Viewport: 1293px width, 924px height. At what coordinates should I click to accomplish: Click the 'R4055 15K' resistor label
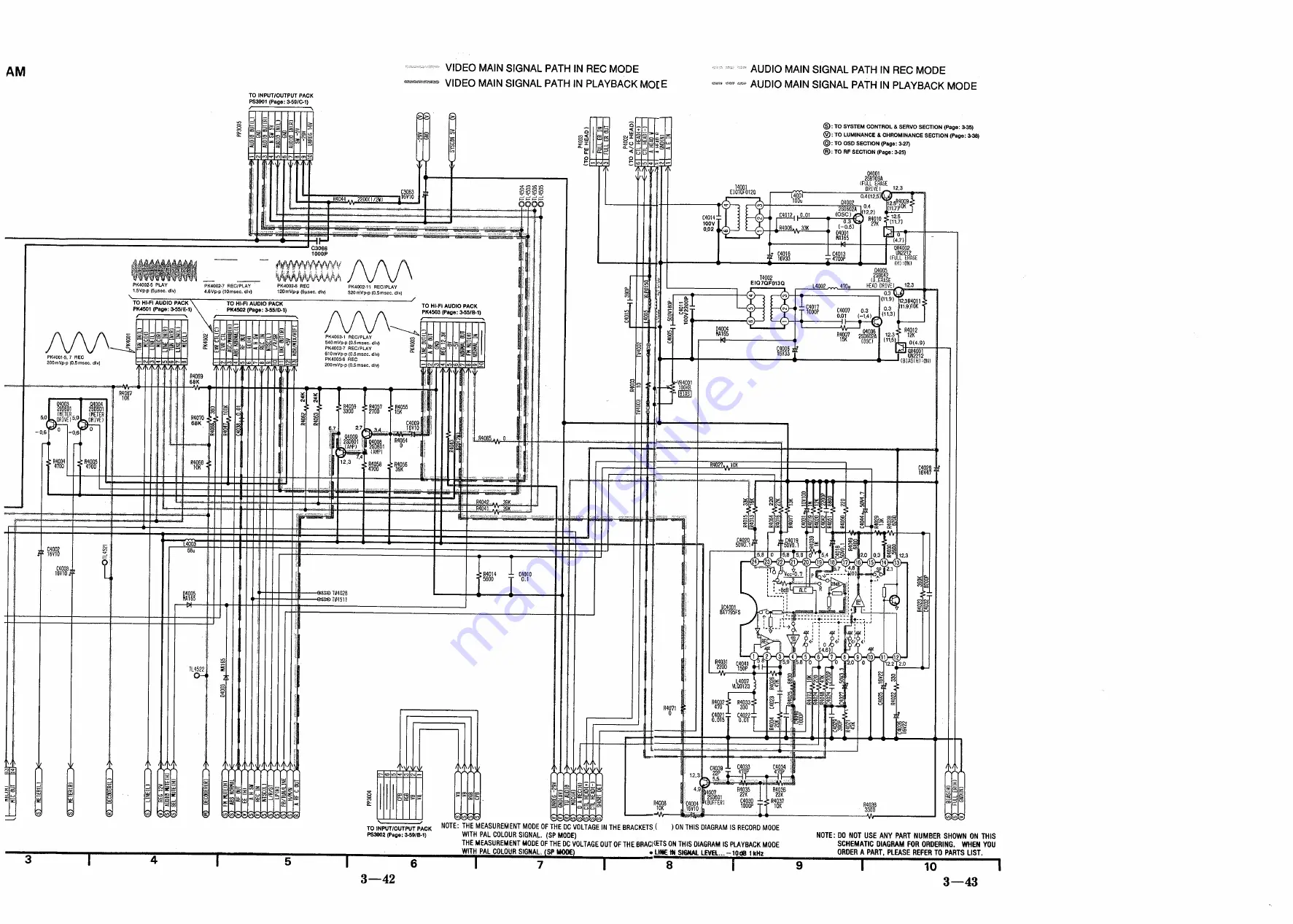[401, 409]
